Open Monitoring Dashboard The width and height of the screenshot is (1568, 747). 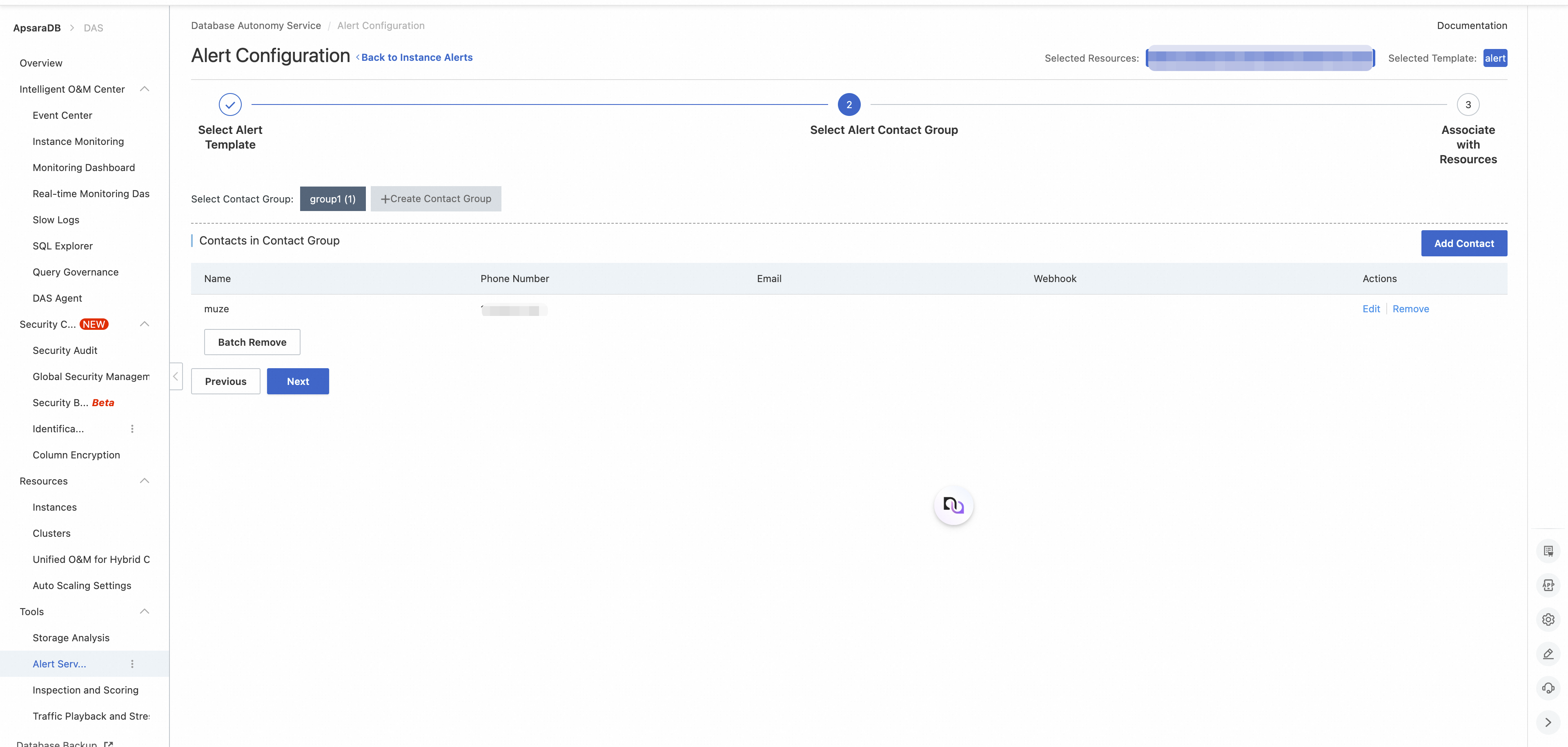(x=84, y=168)
